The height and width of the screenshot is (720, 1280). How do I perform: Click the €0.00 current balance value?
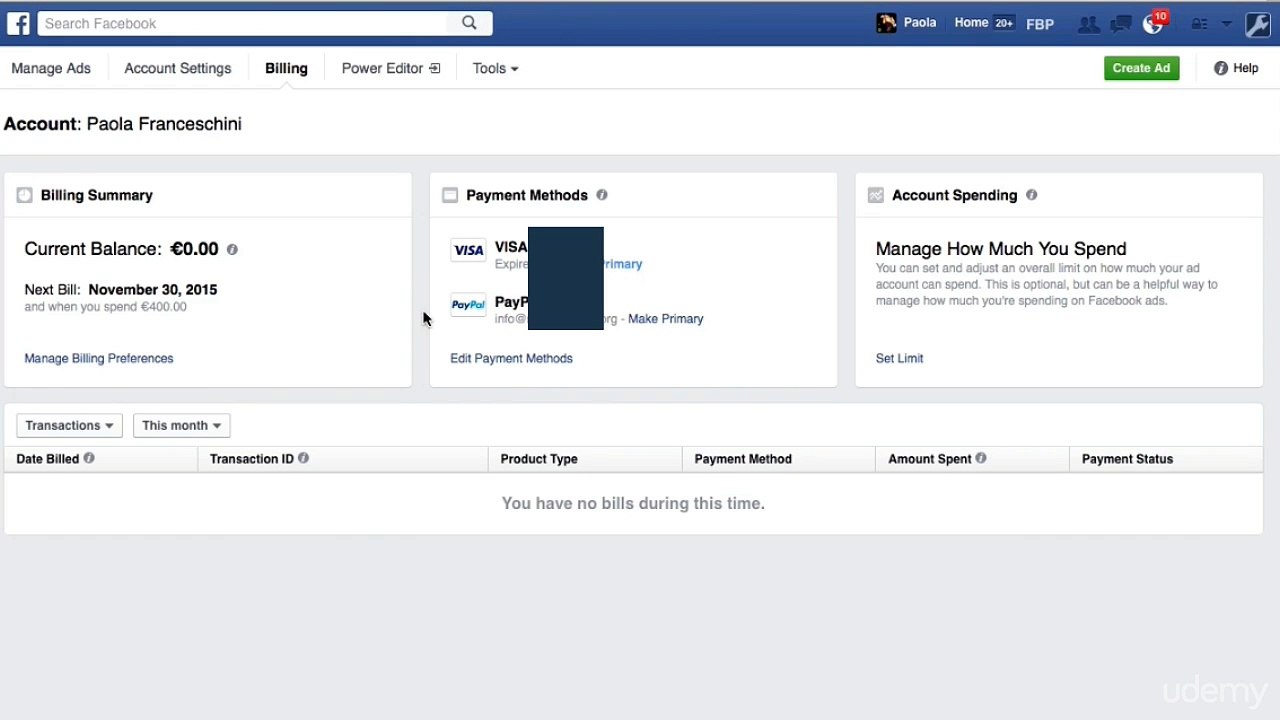pos(194,249)
